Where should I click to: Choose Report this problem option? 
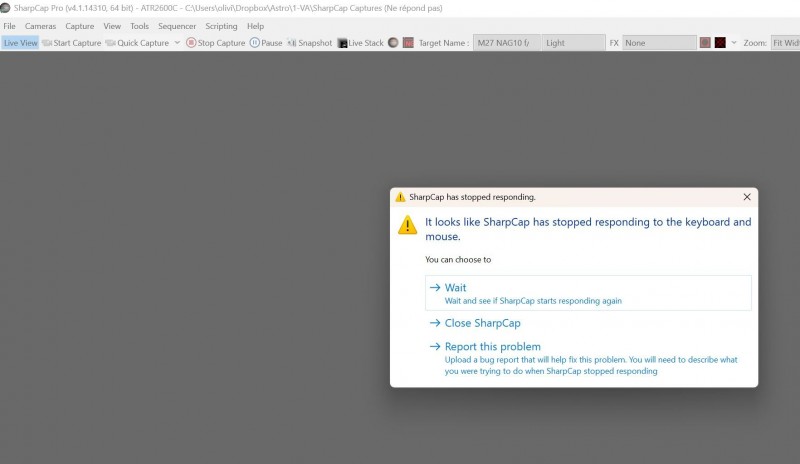pyautogui.click(x=588, y=358)
